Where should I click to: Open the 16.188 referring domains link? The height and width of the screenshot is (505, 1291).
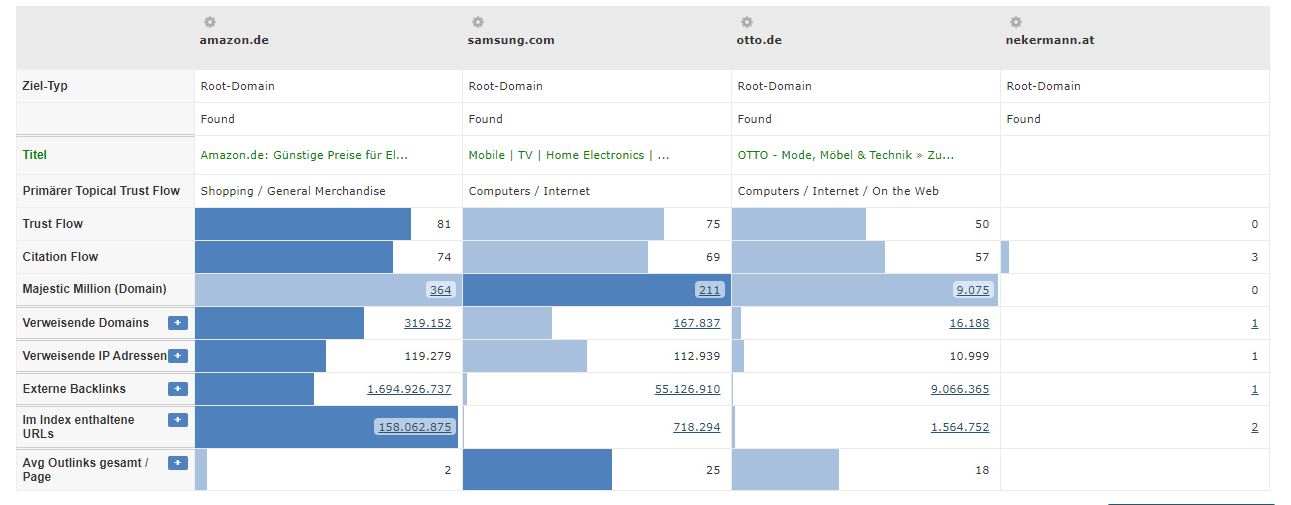(970, 323)
